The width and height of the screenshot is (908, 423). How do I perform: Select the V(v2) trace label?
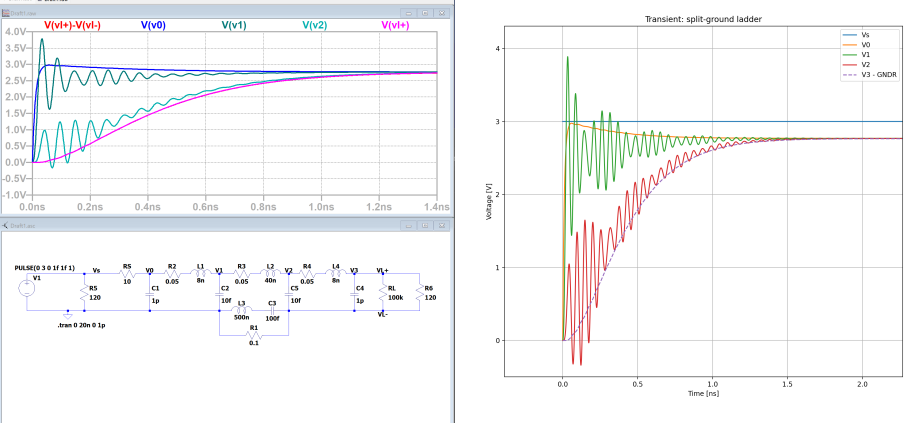[x=312, y=24]
